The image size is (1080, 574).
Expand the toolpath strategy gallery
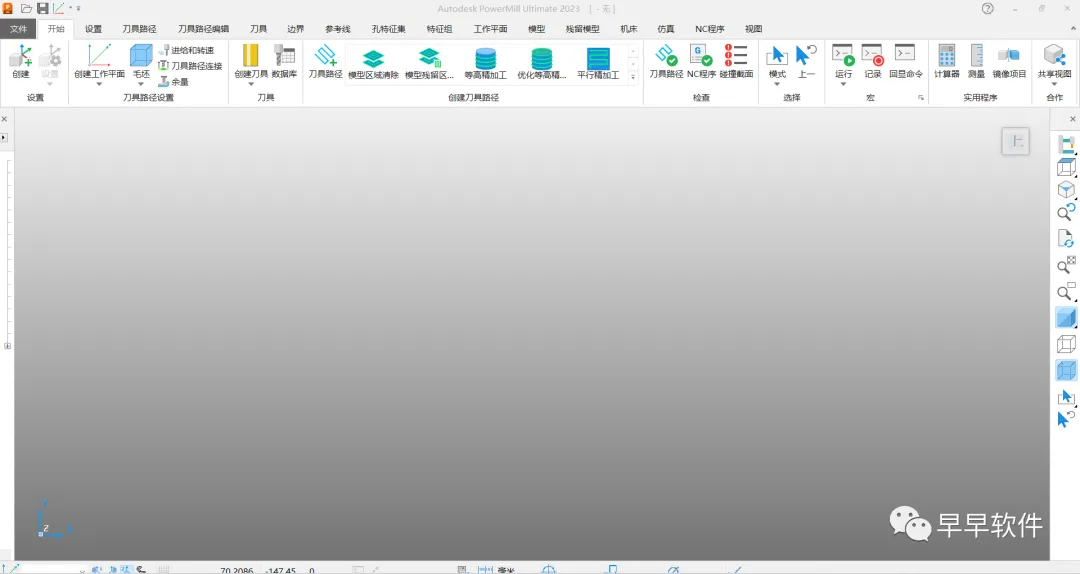coord(633,76)
